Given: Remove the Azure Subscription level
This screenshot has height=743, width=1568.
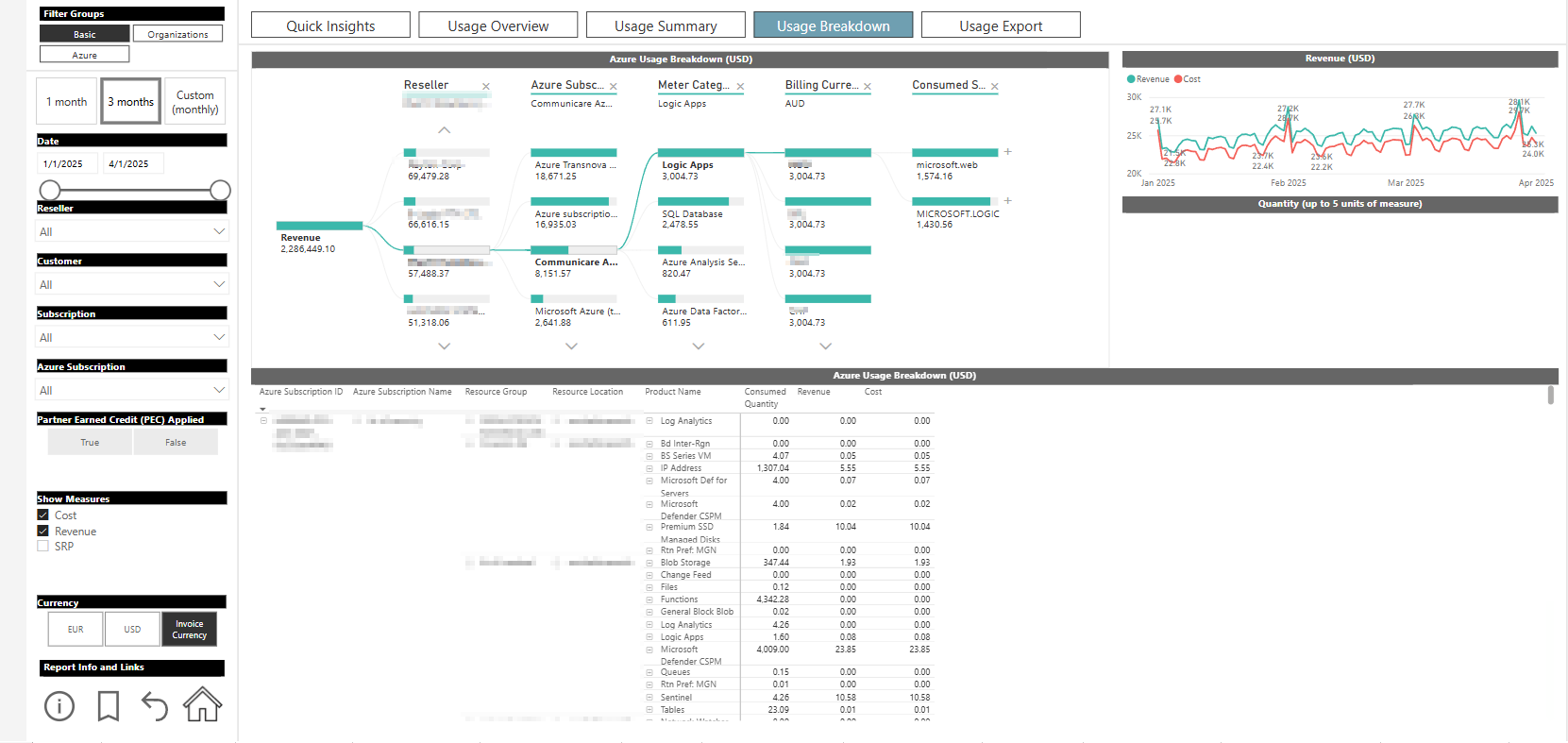Looking at the screenshot, I should (x=614, y=86).
